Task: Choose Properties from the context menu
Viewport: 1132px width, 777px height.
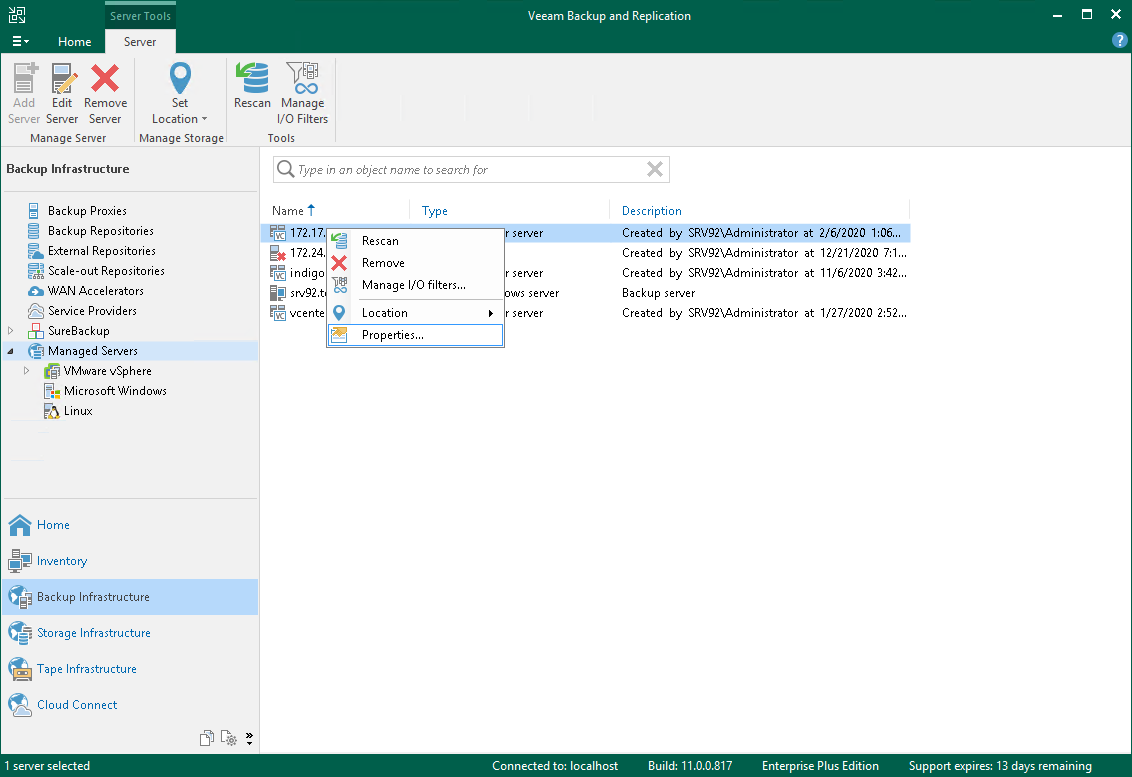Action: [392, 335]
